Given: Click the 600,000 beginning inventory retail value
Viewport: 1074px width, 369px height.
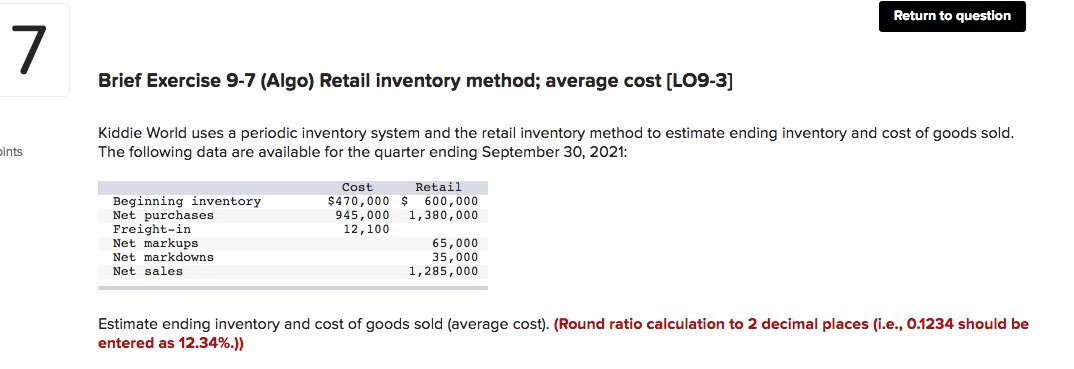Looking at the screenshot, I should pyautogui.click(x=451, y=201).
